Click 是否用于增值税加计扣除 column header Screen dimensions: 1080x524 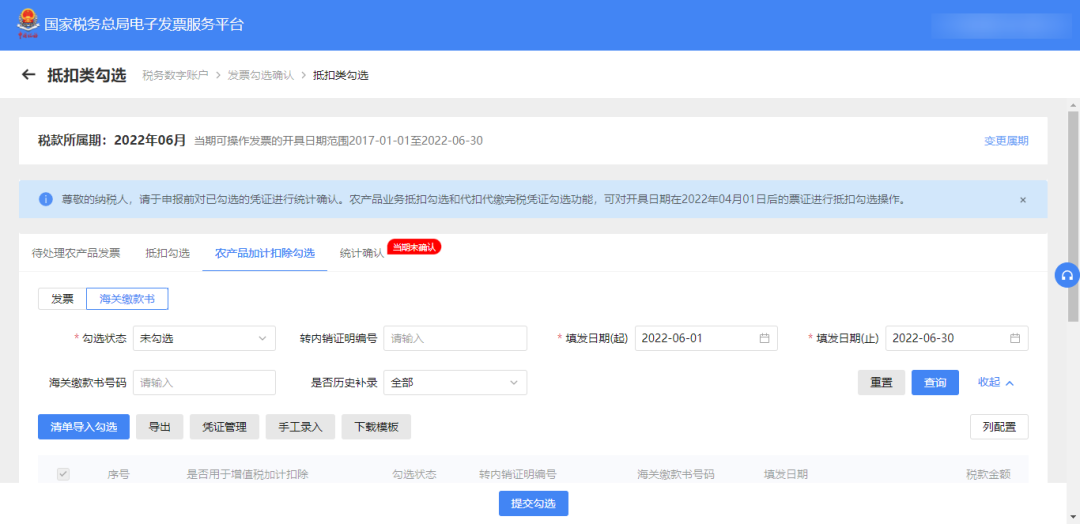tap(248, 474)
